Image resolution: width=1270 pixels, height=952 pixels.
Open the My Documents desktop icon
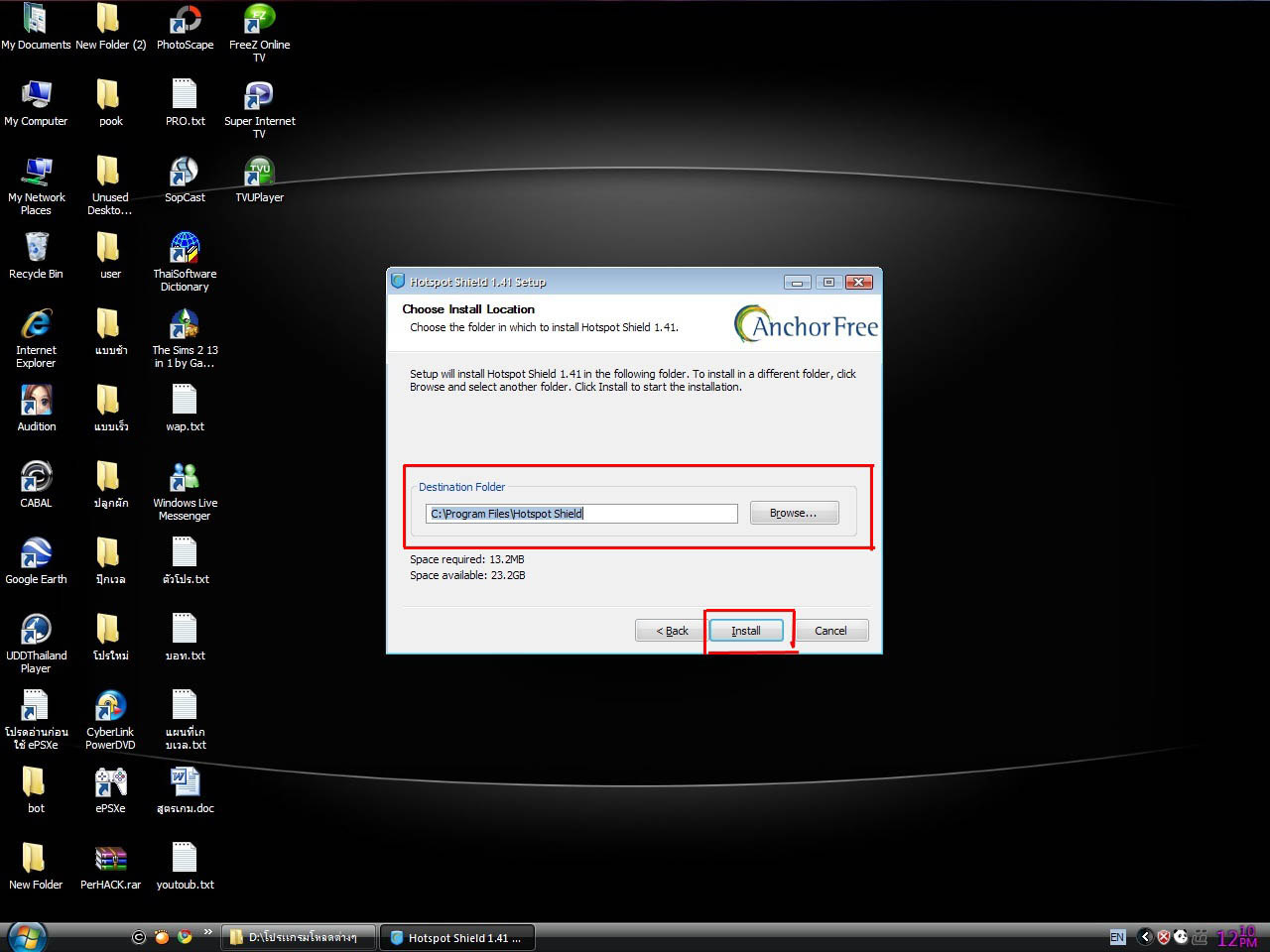point(36,27)
